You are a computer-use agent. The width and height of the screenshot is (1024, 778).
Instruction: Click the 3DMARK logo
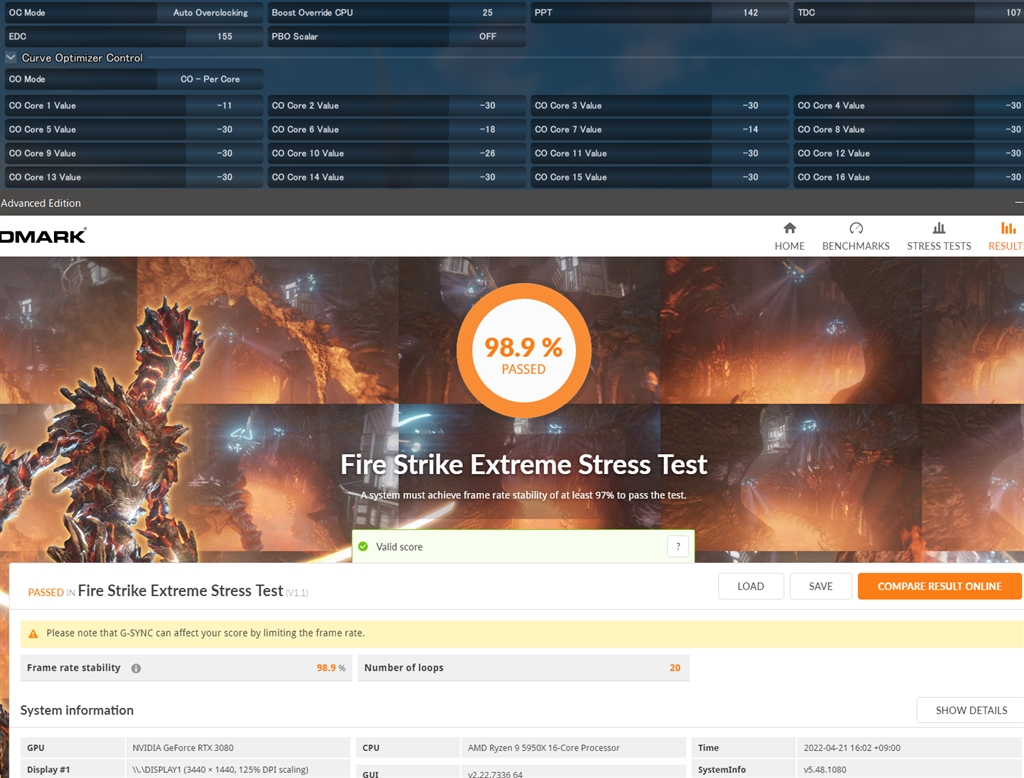pos(43,236)
